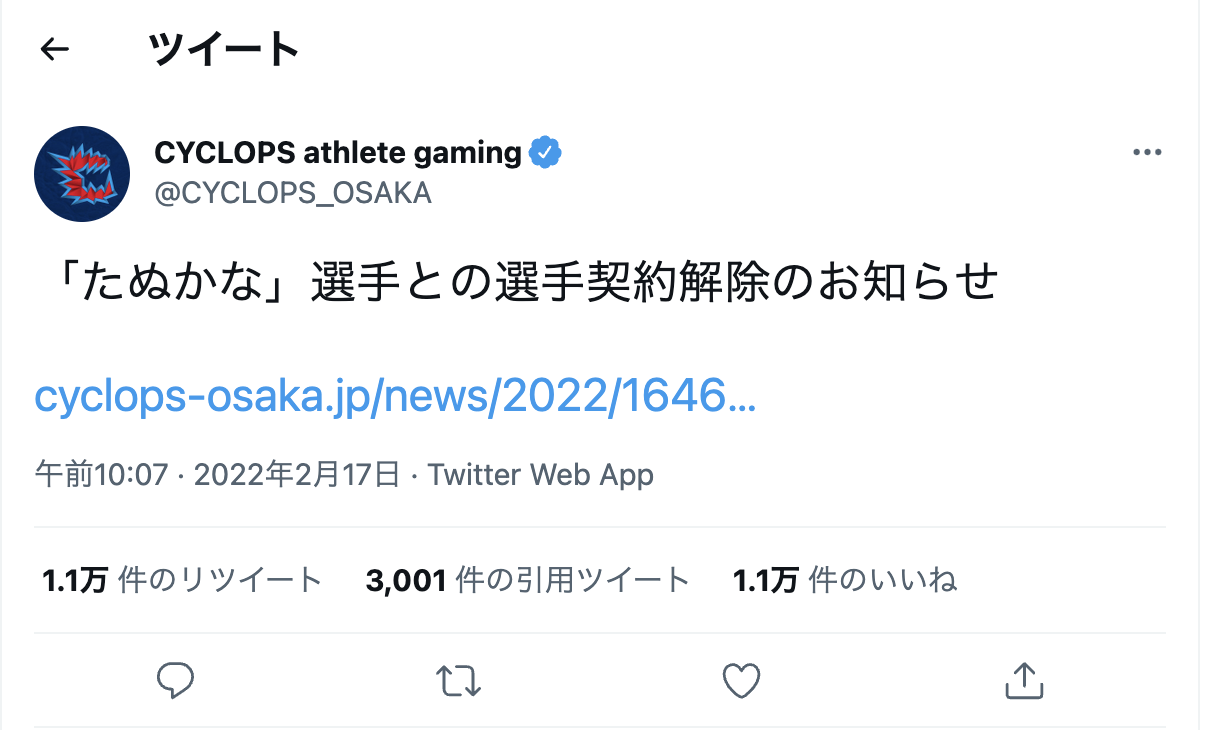1208x730 pixels.
Task: Open the three-dots more options menu
Action: [x=1147, y=153]
